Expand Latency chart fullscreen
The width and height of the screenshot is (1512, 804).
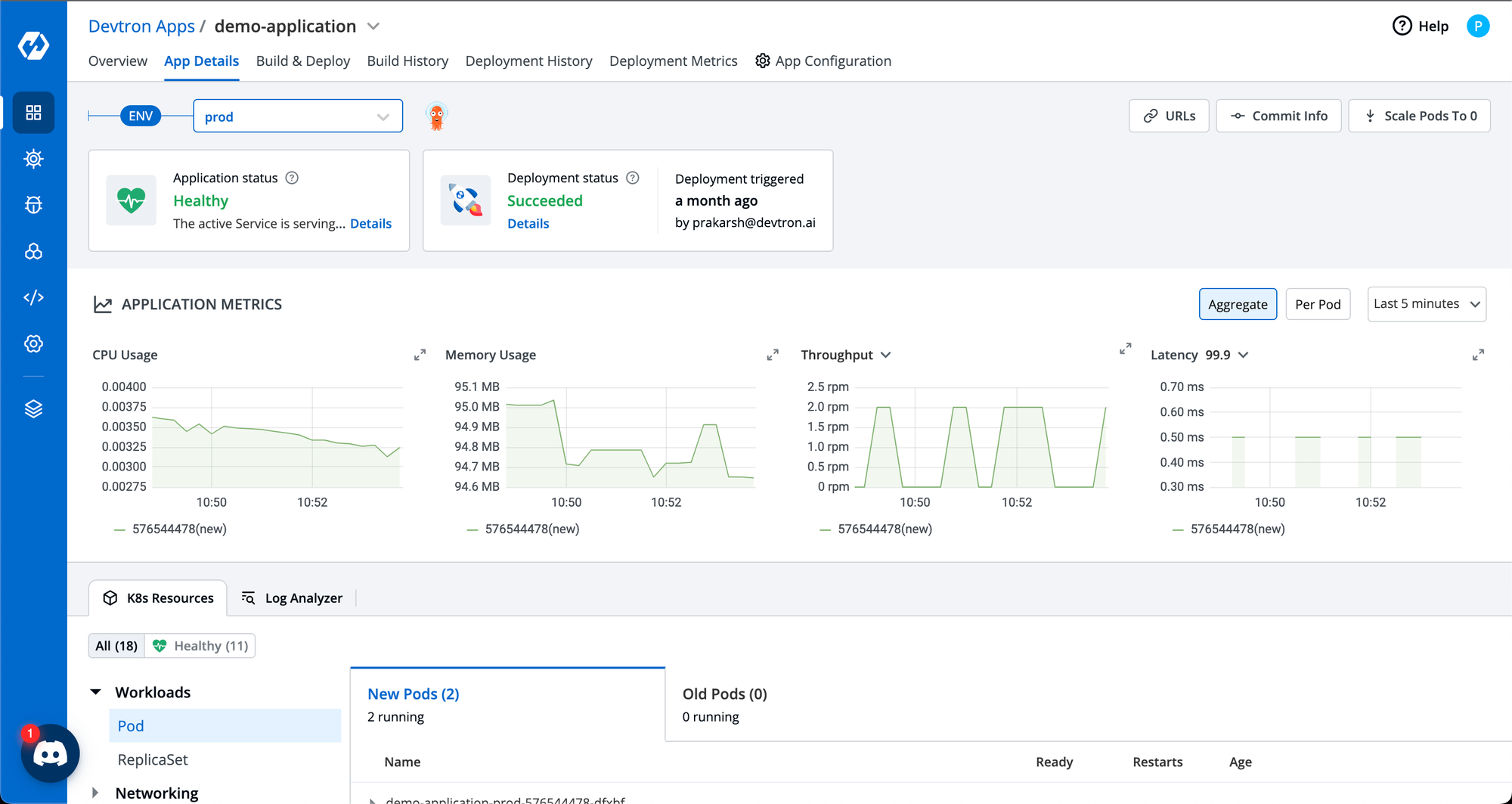1479,355
